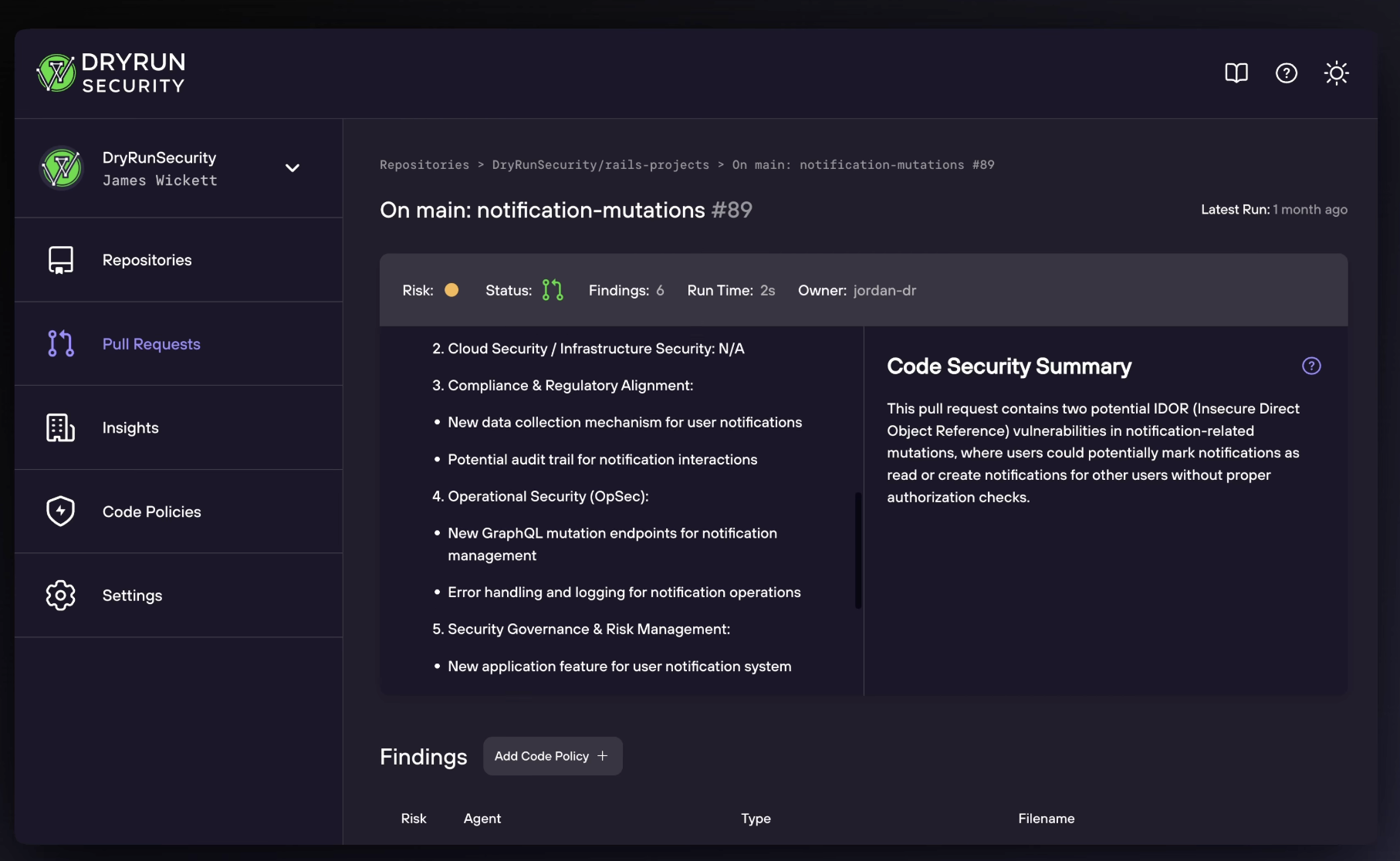Click the DryRun Security logo
The height and width of the screenshot is (861, 1400).
click(x=111, y=73)
